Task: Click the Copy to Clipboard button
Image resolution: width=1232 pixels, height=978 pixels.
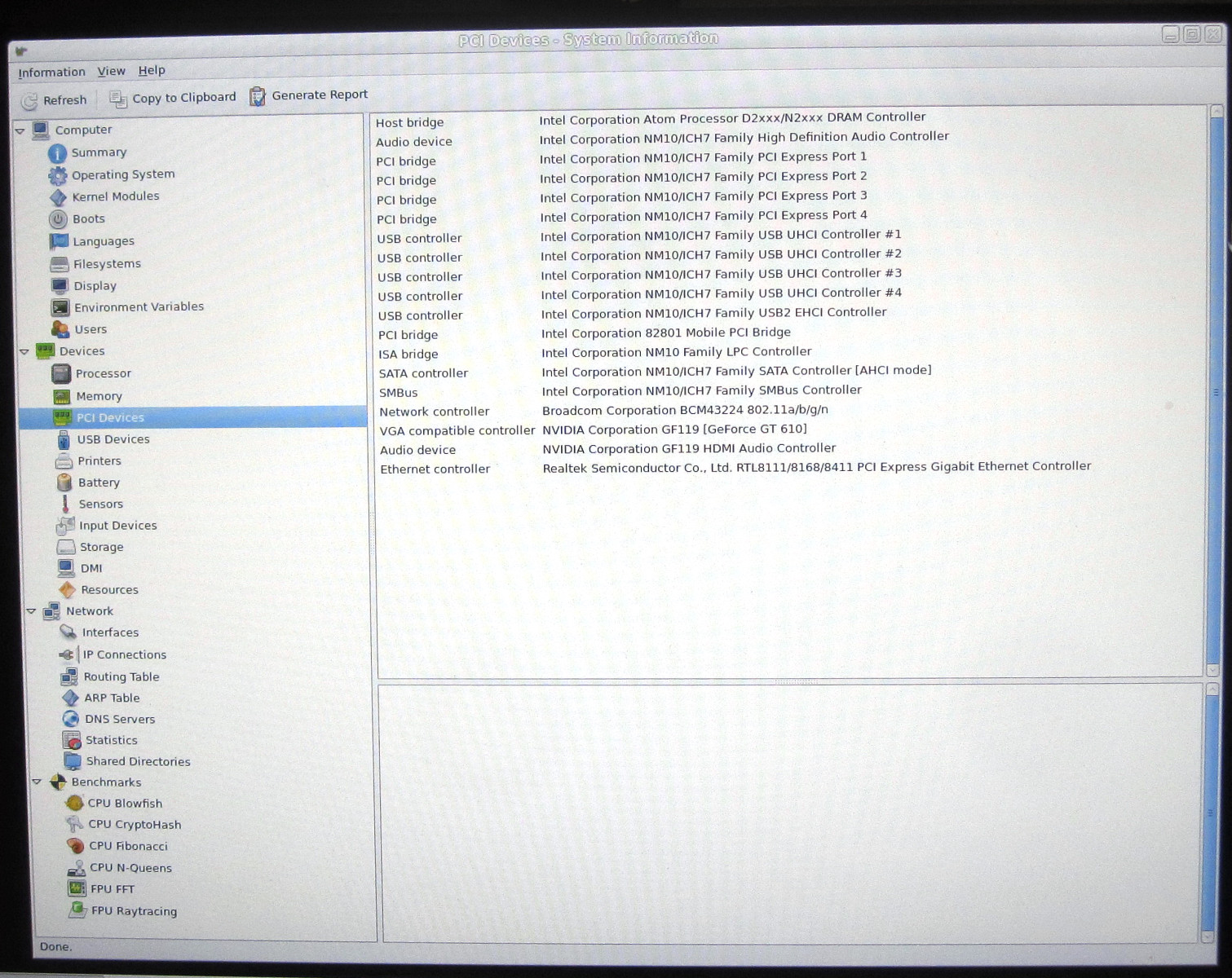Action: click(x=173, y=98)
